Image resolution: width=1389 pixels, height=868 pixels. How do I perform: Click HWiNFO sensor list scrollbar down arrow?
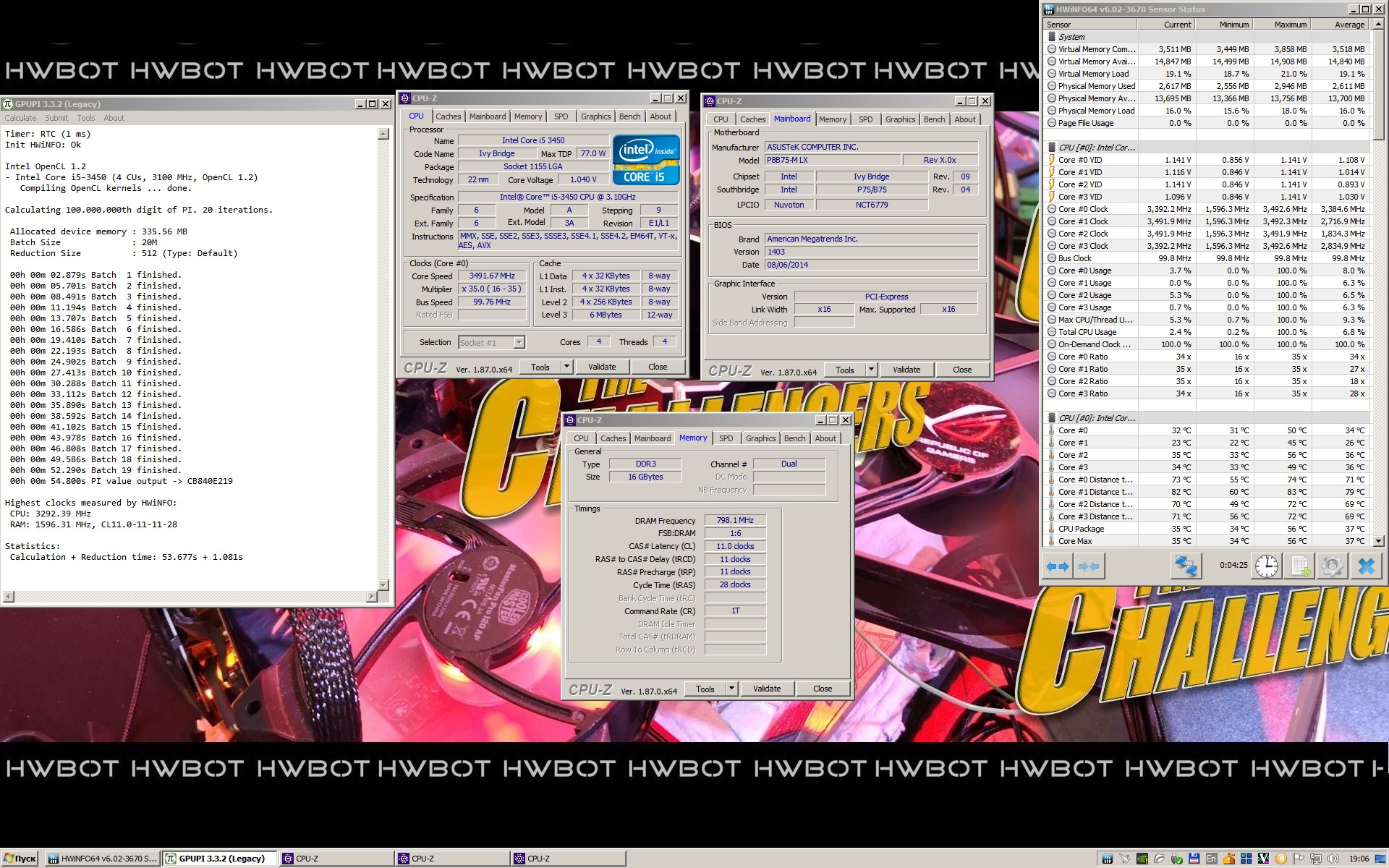[x=1378, y=540]
